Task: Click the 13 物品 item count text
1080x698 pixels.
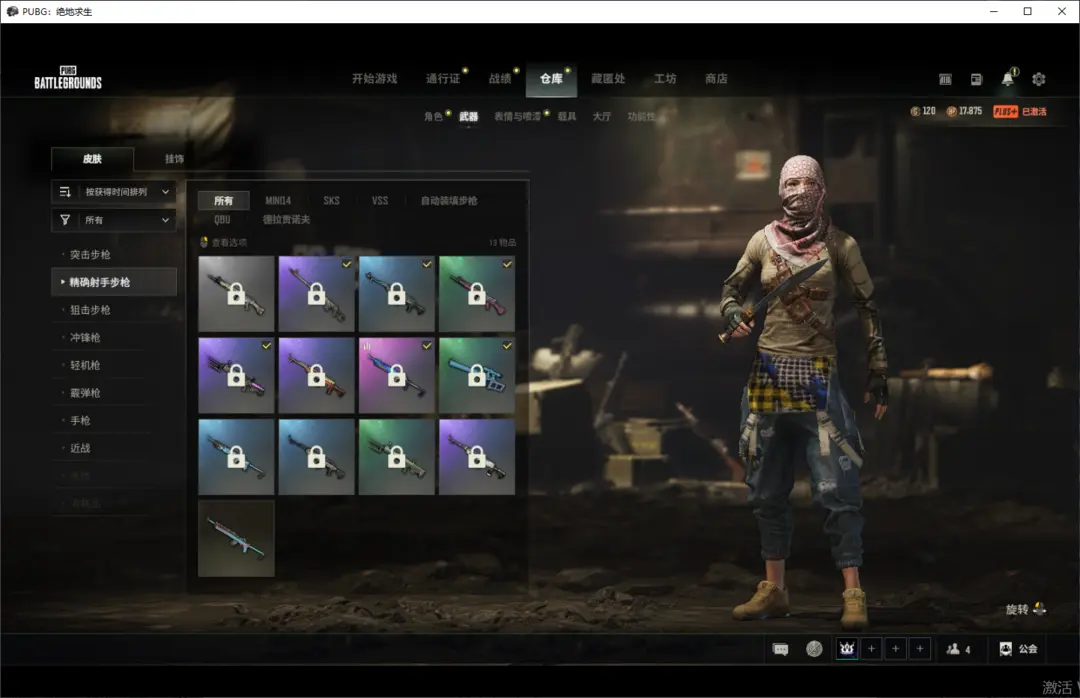Action: [502, 243]
